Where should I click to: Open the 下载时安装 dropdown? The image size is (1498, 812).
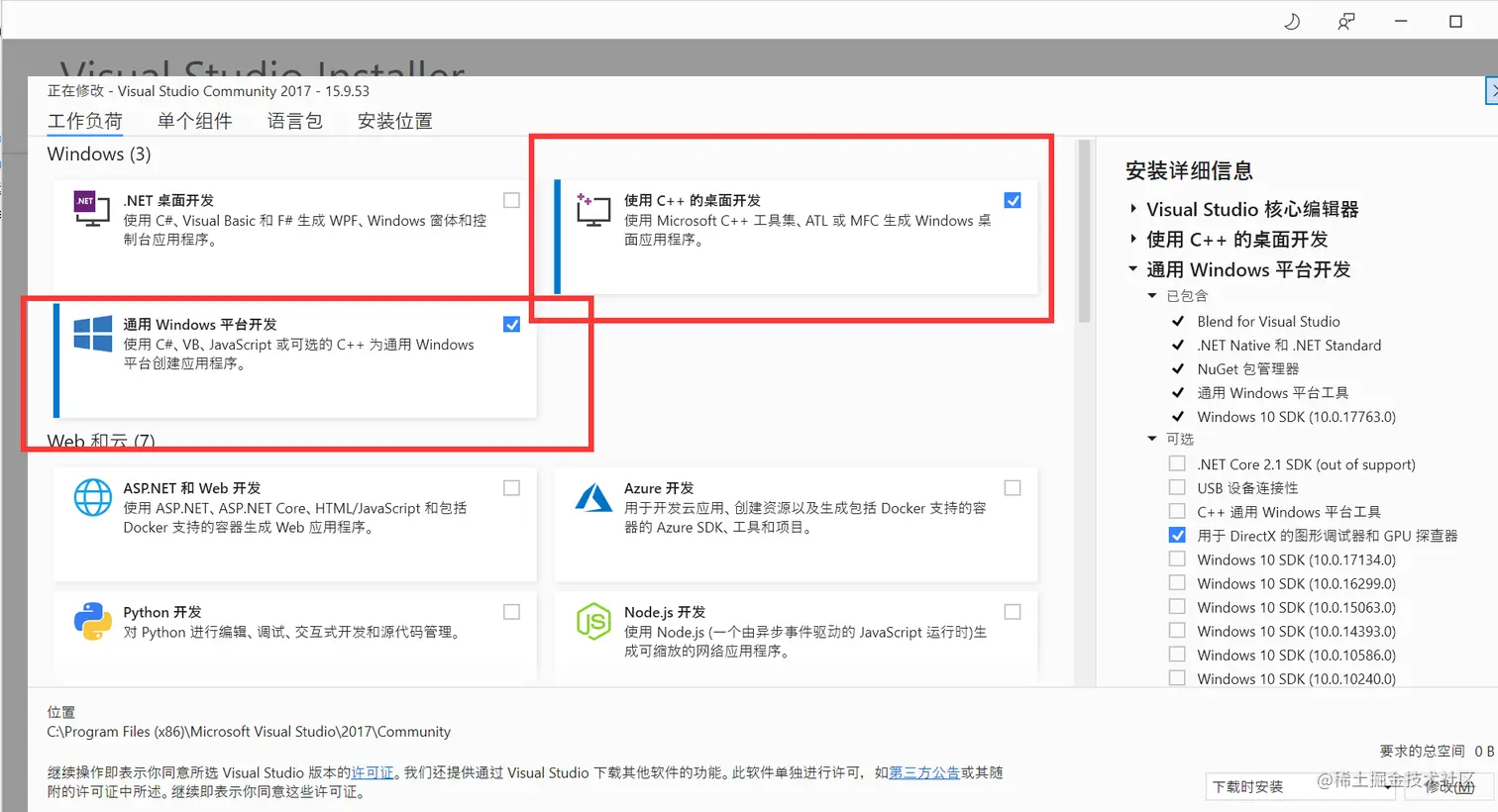[1301, 787]
